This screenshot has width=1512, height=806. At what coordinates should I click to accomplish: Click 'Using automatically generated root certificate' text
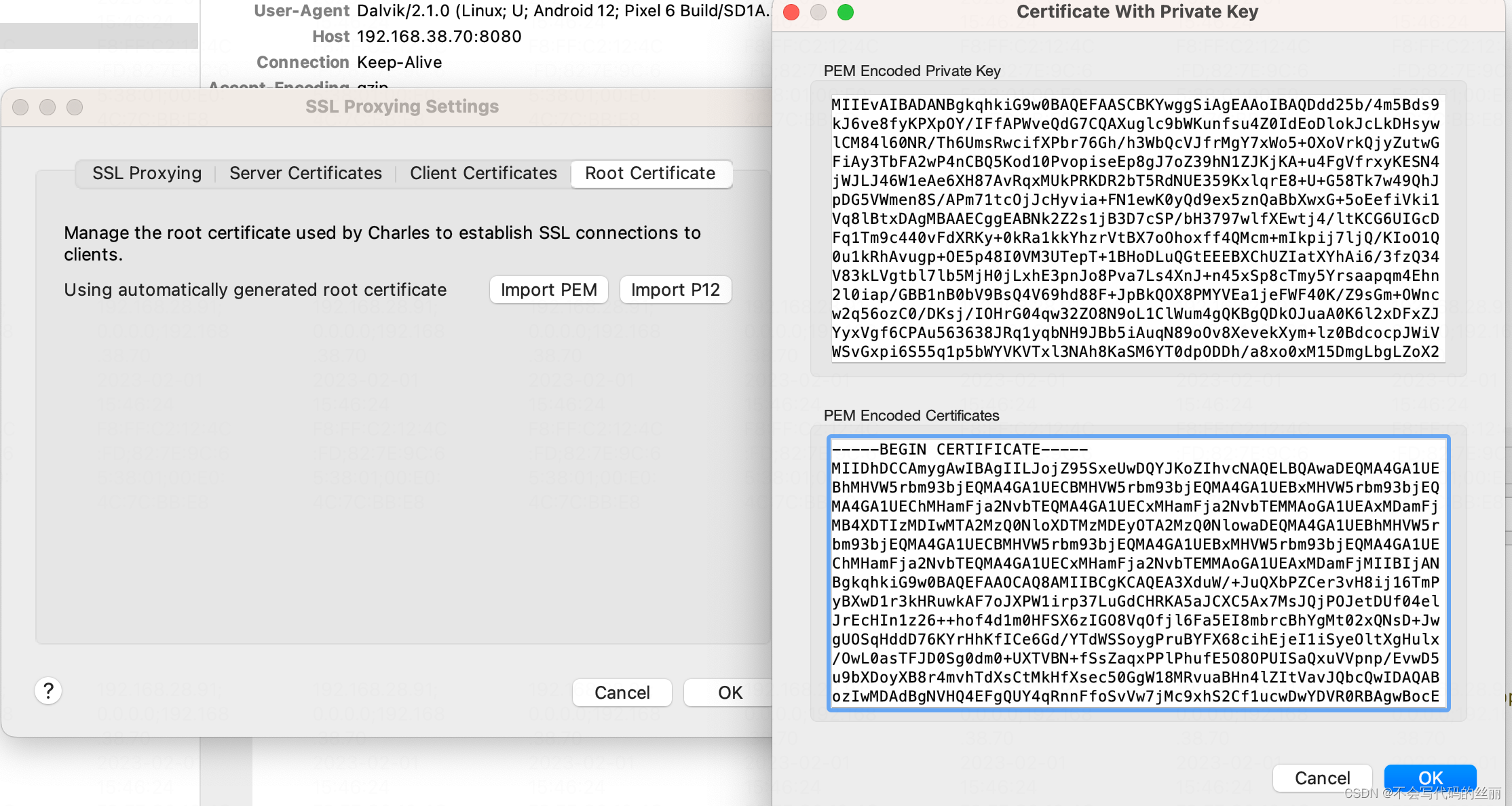[x=255, y=290]
